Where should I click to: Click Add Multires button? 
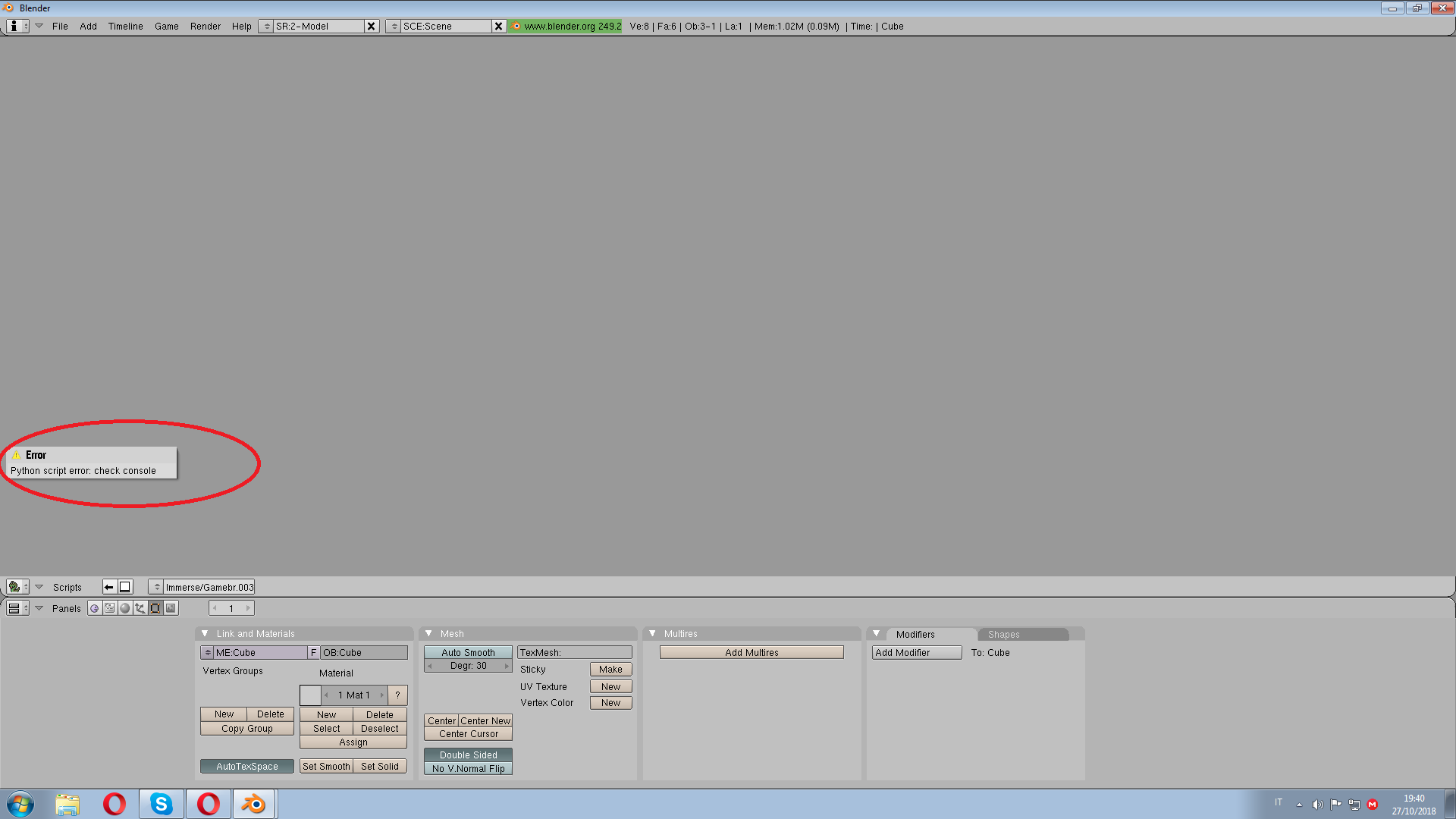pos(752,653)
